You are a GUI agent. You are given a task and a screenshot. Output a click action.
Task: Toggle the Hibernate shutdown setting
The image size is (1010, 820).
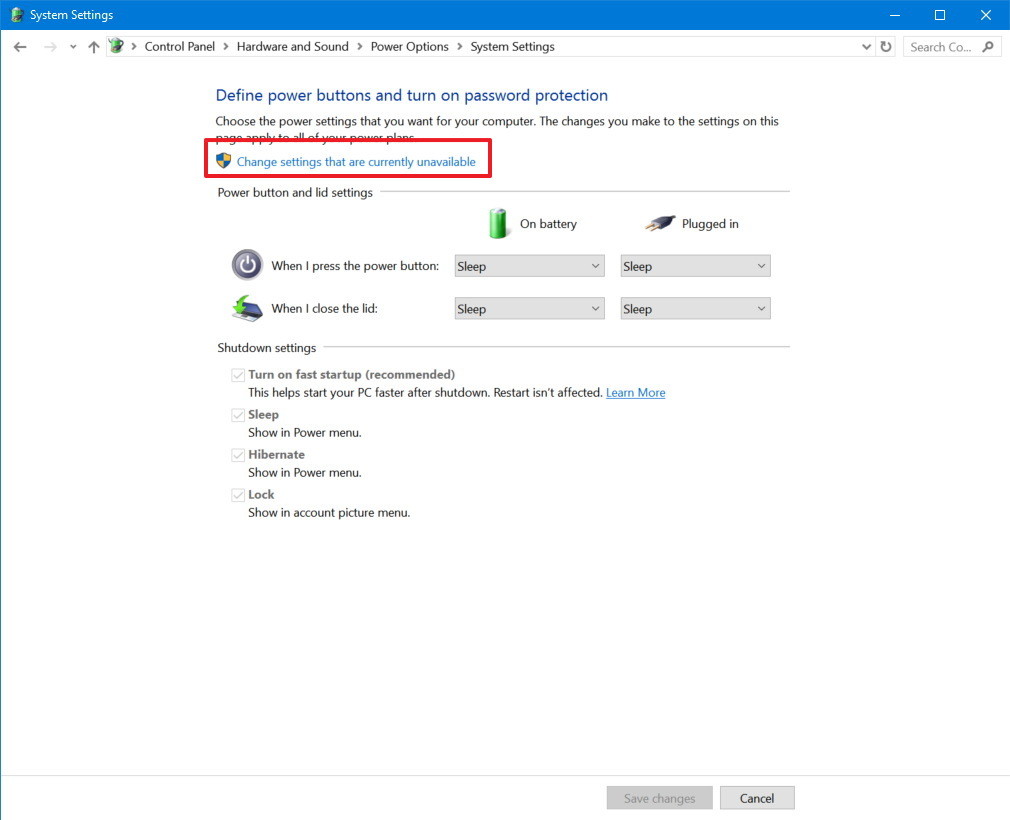(x=238, y=454)
